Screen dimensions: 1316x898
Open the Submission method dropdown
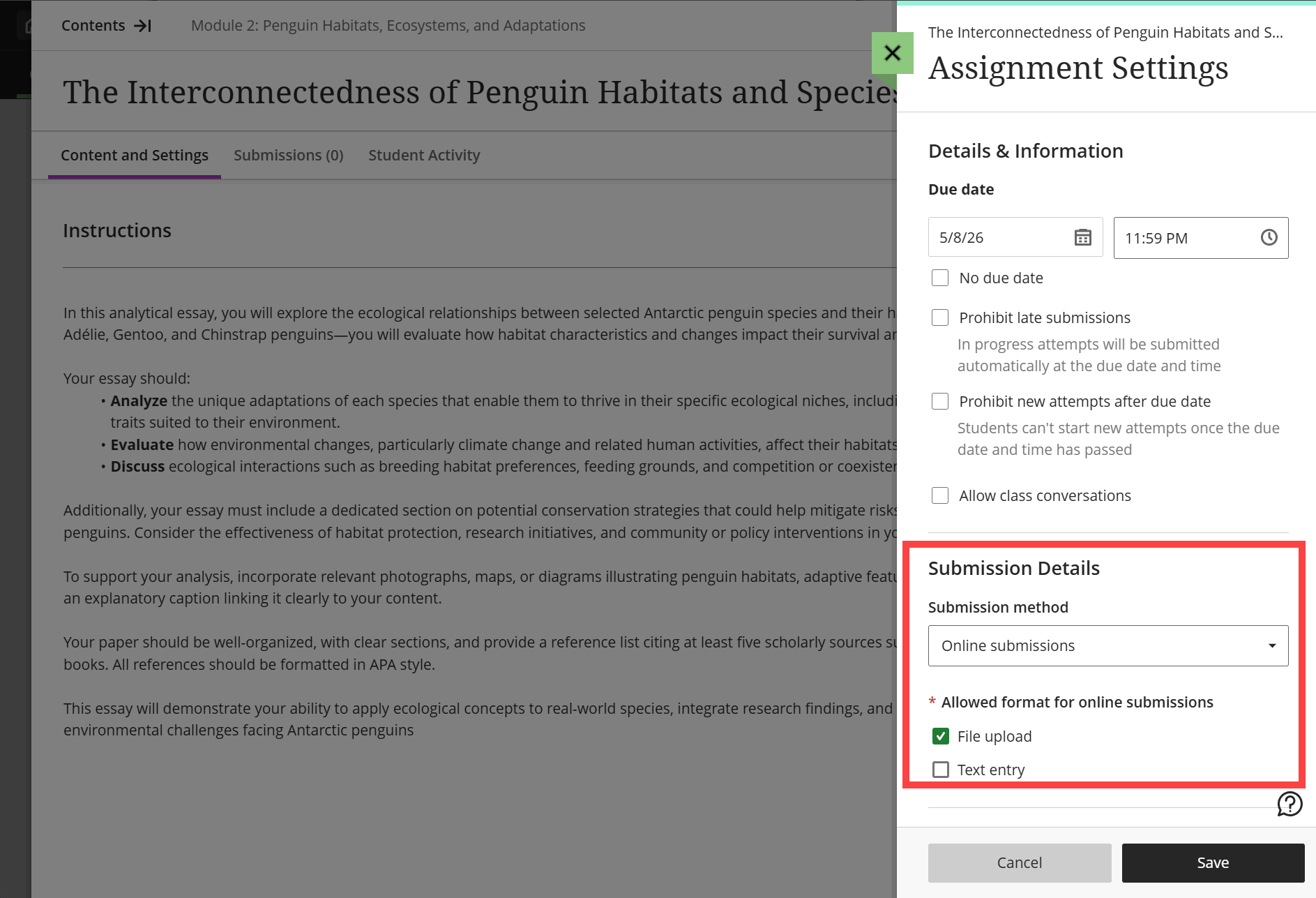point(1107,646)
